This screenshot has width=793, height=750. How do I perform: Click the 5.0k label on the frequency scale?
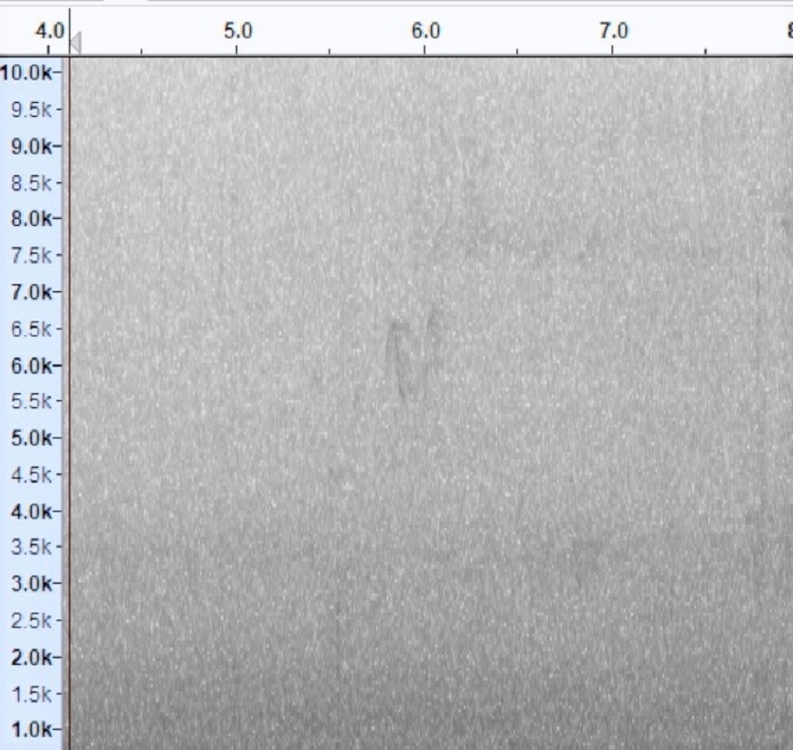click(x=30, y=438)
